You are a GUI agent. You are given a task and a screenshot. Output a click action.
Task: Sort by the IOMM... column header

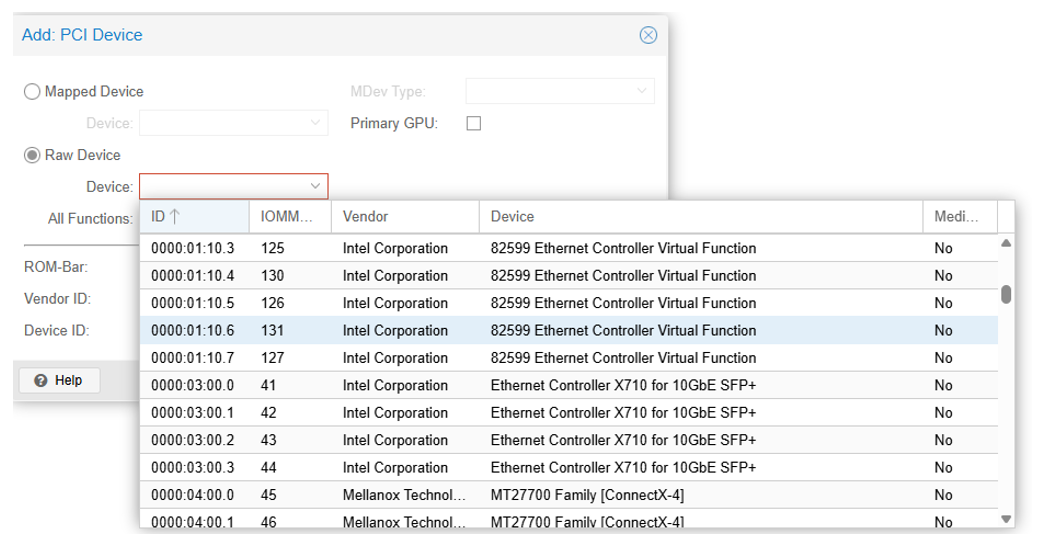[290, 217]
